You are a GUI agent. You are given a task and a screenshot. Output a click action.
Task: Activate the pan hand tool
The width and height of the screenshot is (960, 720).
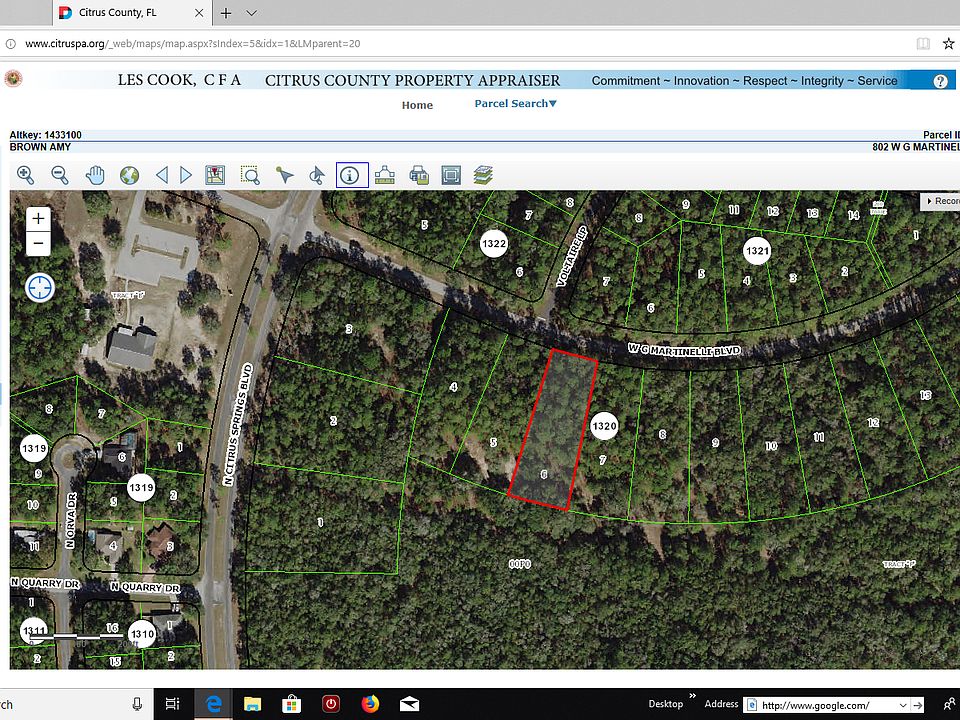click(95, 175)
